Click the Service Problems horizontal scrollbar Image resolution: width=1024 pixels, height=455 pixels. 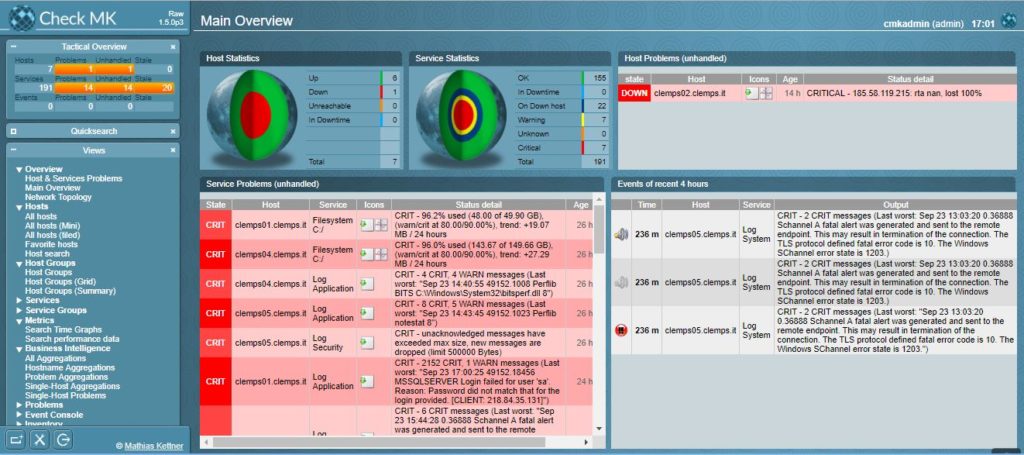click(x=395, y=442)
